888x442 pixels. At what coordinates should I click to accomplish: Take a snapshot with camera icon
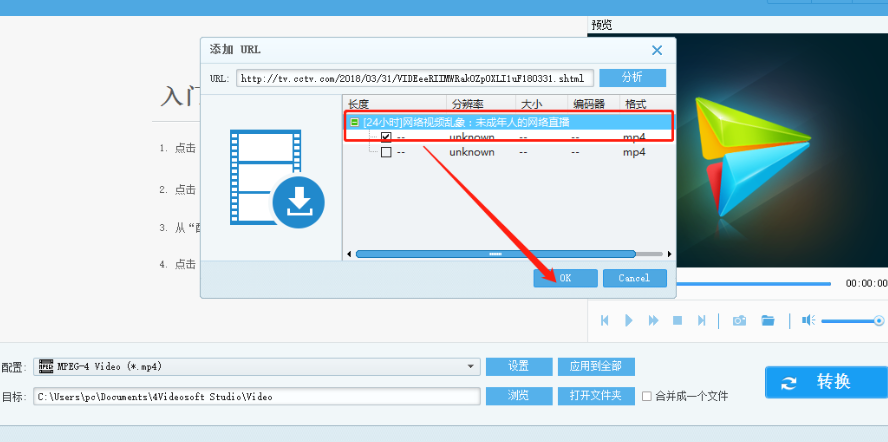pyautogui.click(x=739, y=321)
